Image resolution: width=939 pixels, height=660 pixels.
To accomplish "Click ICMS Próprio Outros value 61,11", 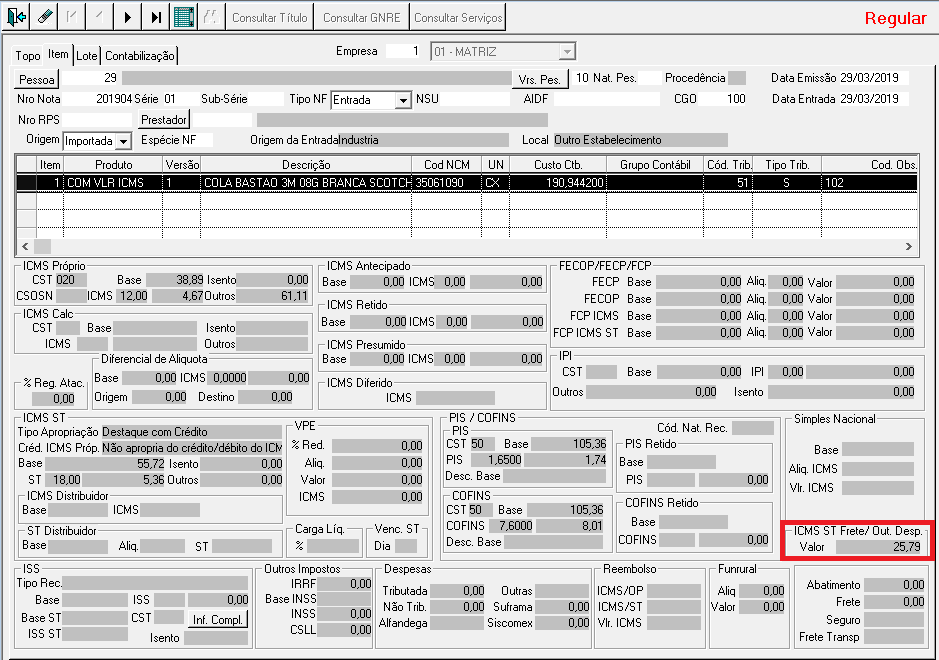I will coord(273,296).
